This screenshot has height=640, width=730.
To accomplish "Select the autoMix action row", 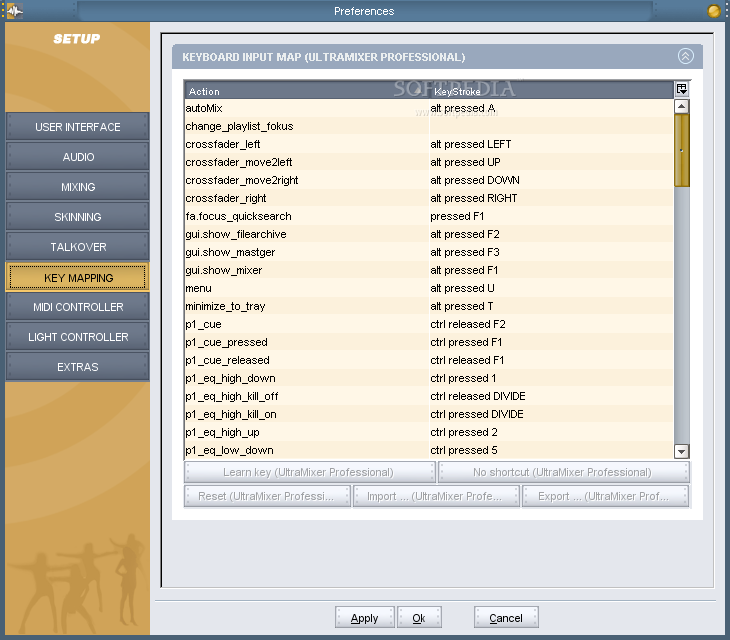I will pyautogui.click(x=429, y=108).
